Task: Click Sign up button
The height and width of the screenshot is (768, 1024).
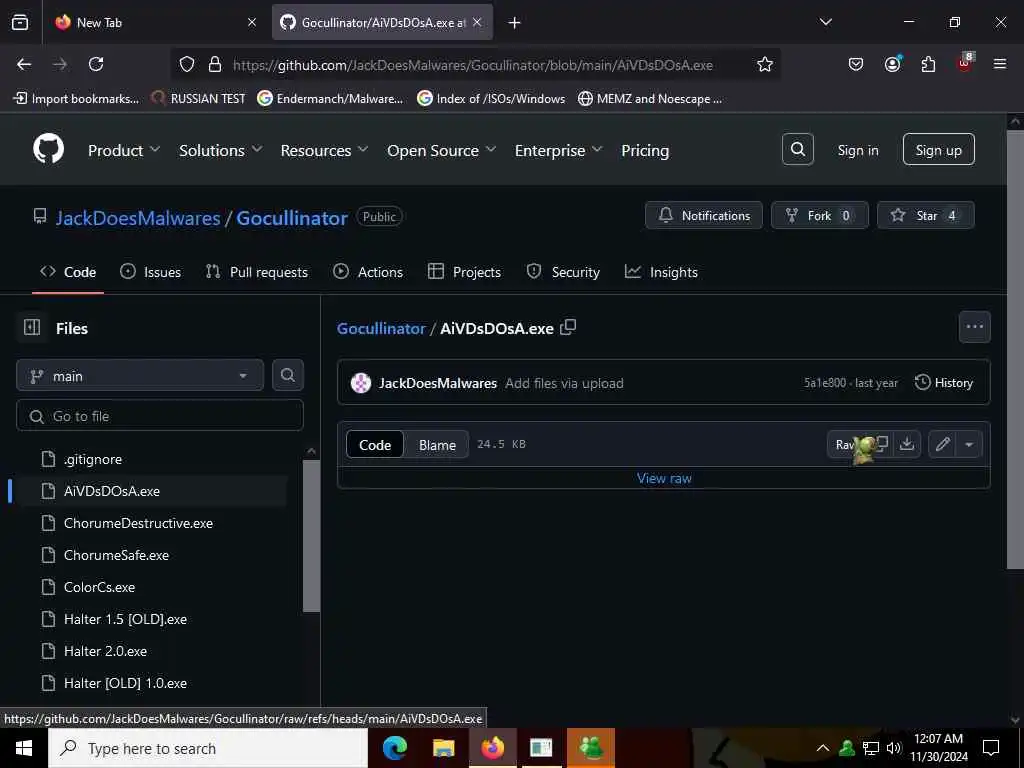Action: [938, 150]
